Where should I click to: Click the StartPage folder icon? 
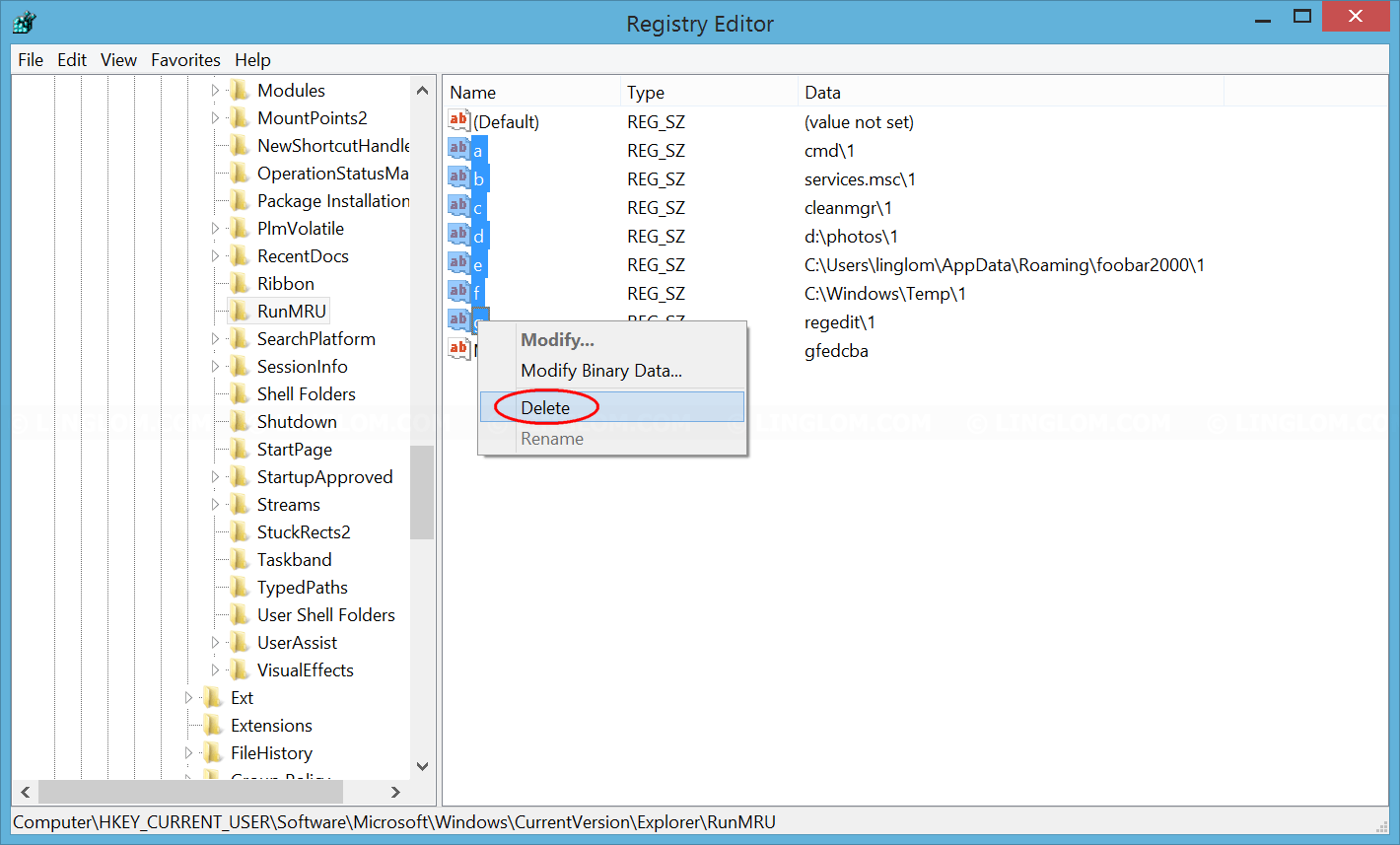240,449
